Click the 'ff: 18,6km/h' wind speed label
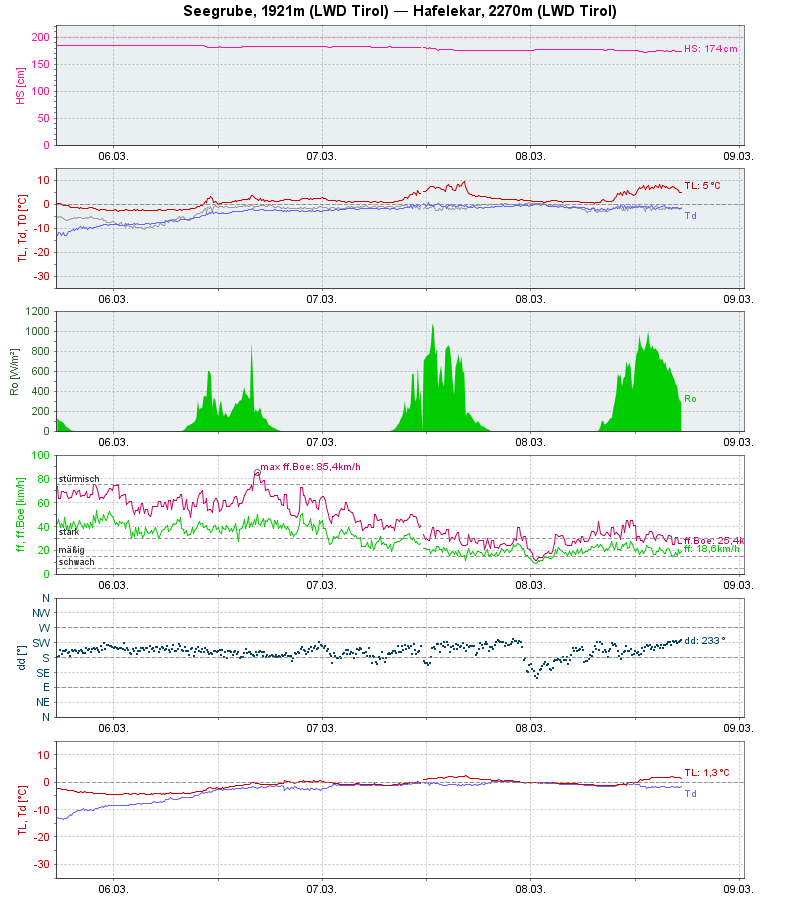800x900 pixels. coord(712,549)
